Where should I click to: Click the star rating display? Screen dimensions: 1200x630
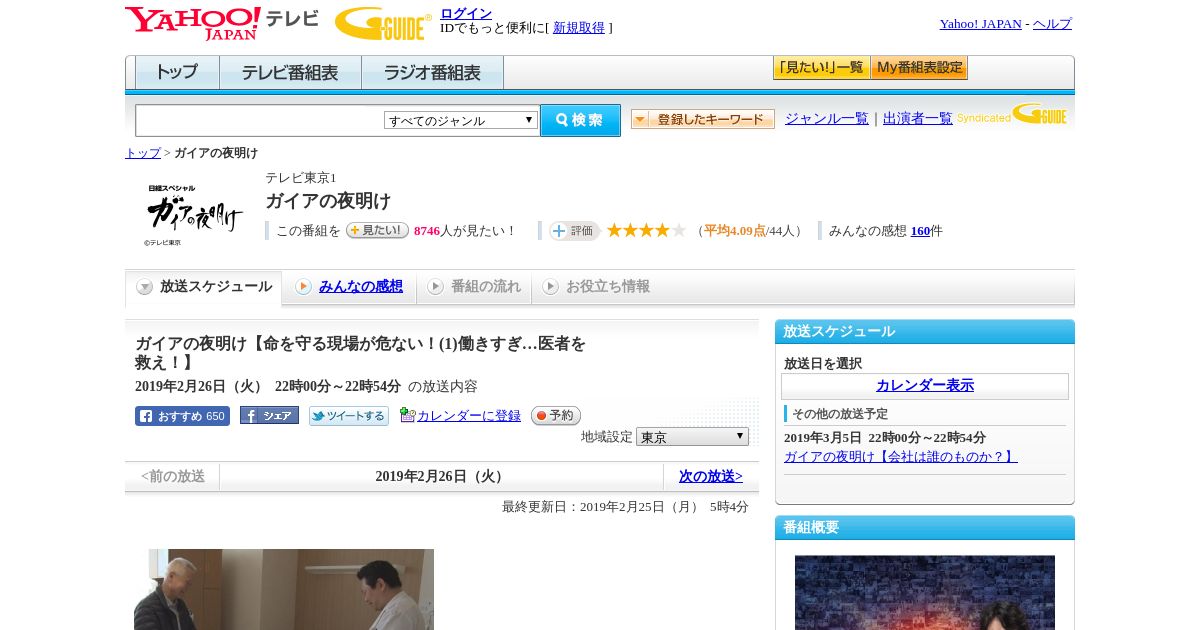click(646, 230)
